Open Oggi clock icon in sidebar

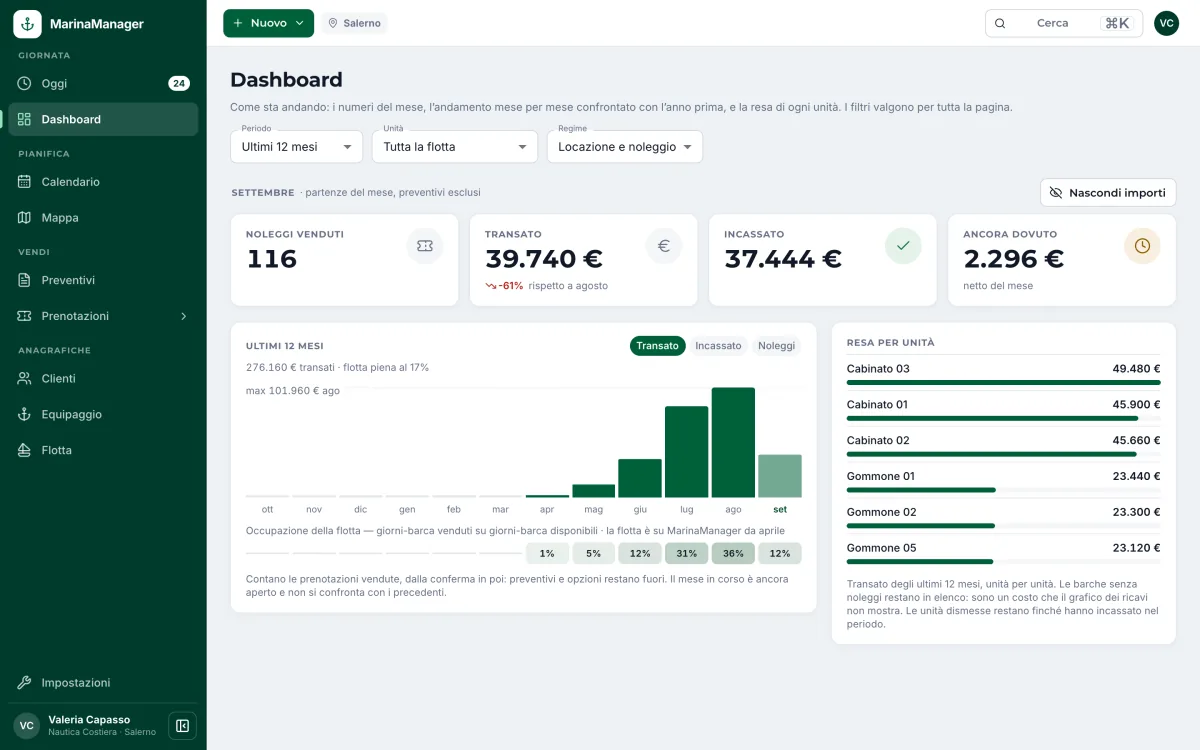coord(25,83)
